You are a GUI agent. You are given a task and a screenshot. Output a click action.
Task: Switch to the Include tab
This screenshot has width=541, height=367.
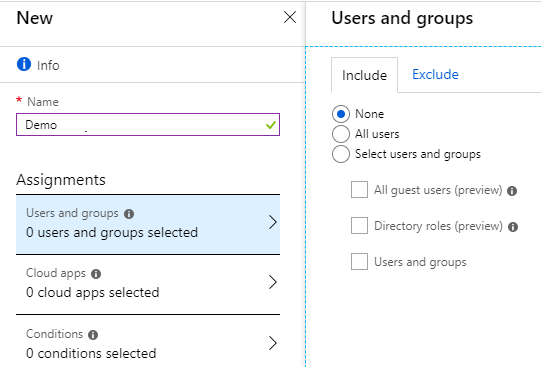click(364, 75)
